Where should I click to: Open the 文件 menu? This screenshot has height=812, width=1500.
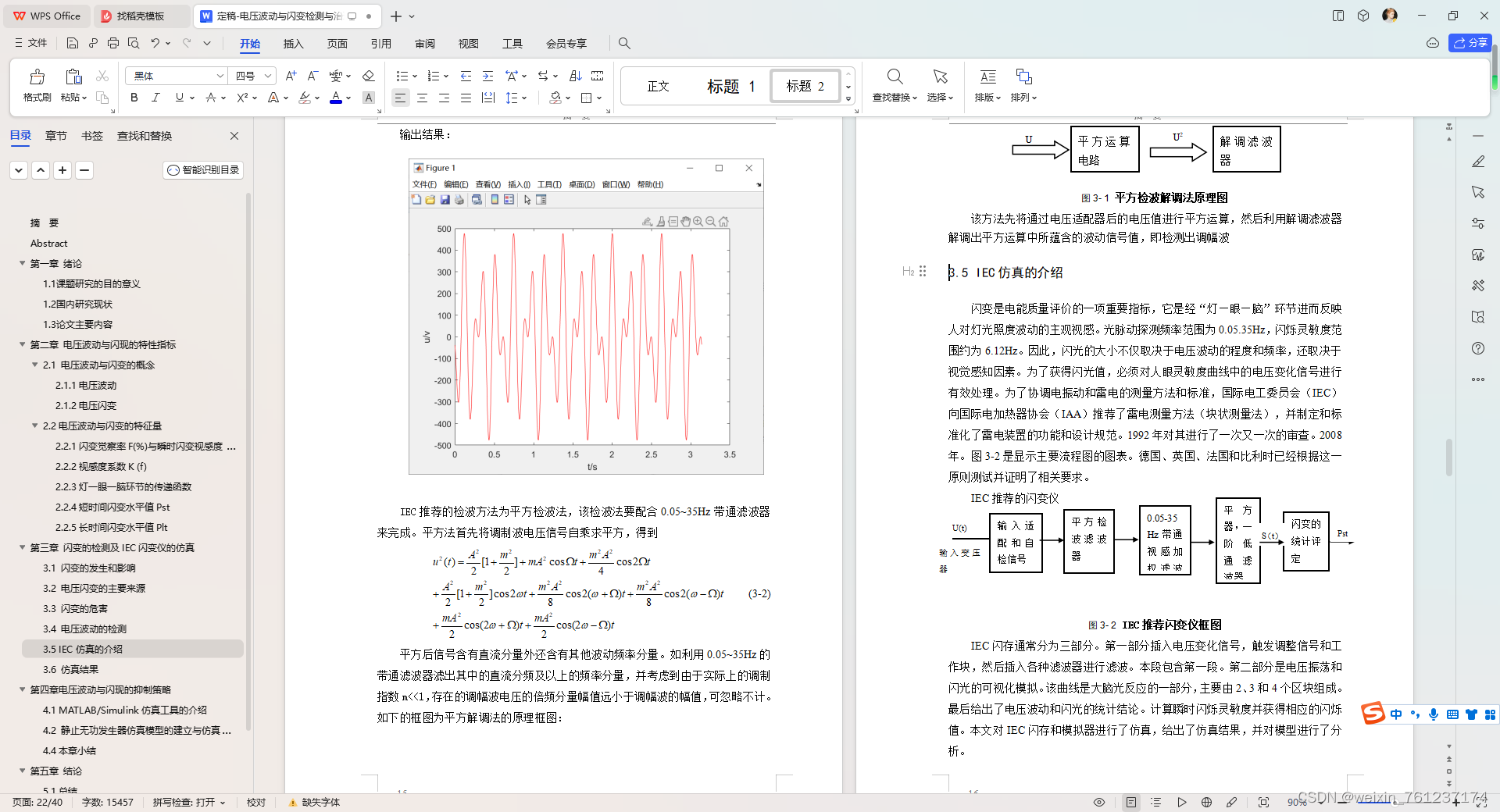tap(32, 43)
